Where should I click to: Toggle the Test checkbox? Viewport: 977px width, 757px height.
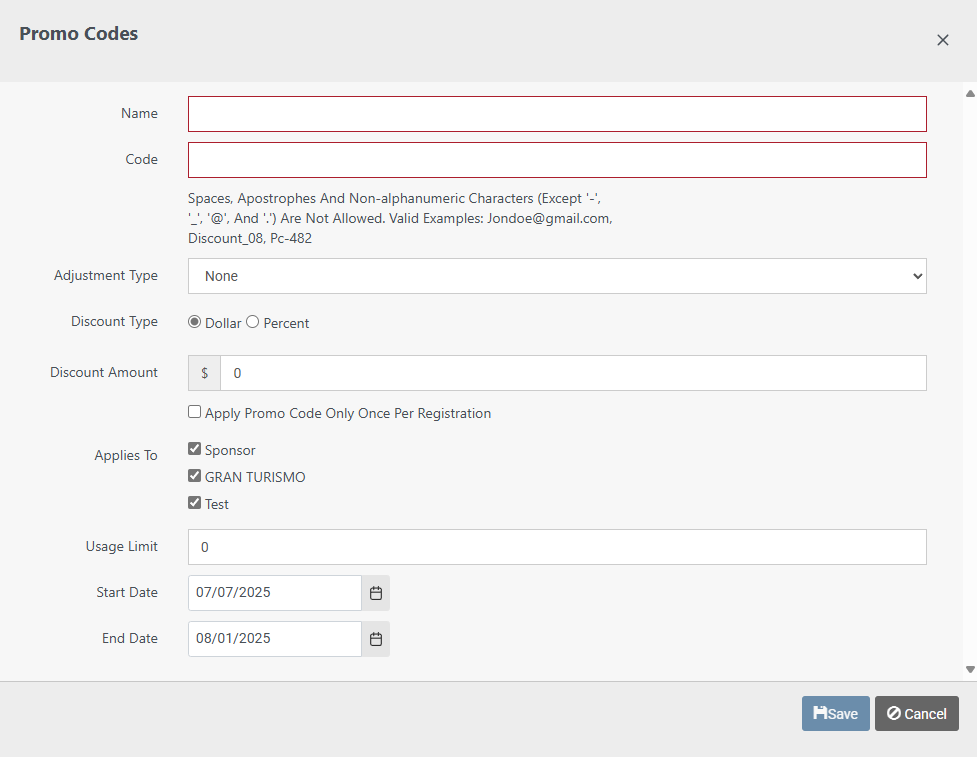195,503
